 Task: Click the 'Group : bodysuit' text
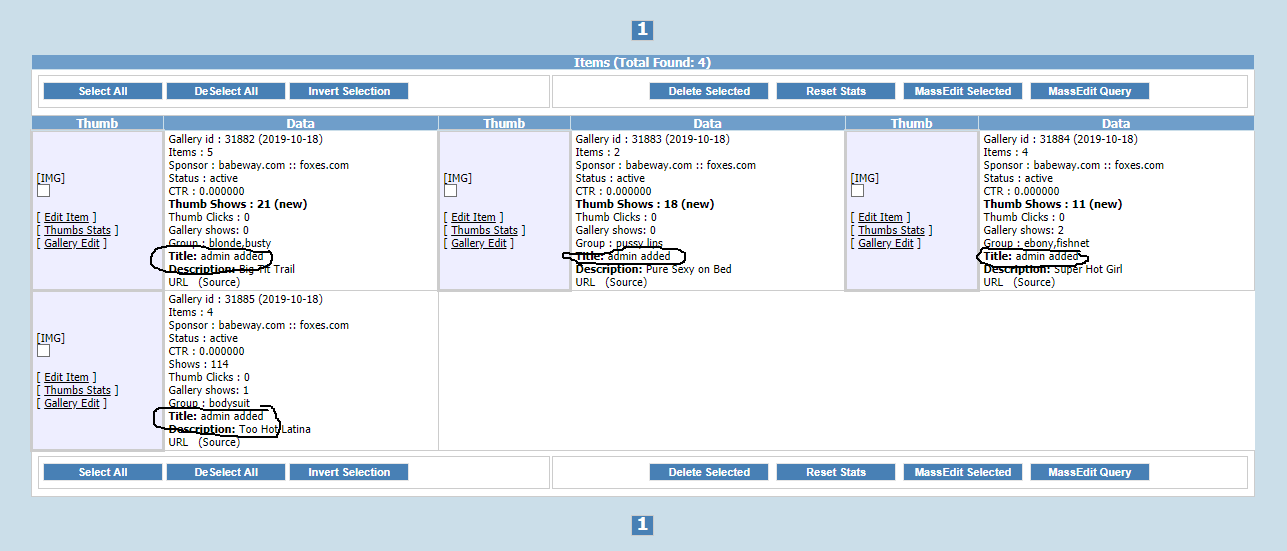tap(209, 403)
